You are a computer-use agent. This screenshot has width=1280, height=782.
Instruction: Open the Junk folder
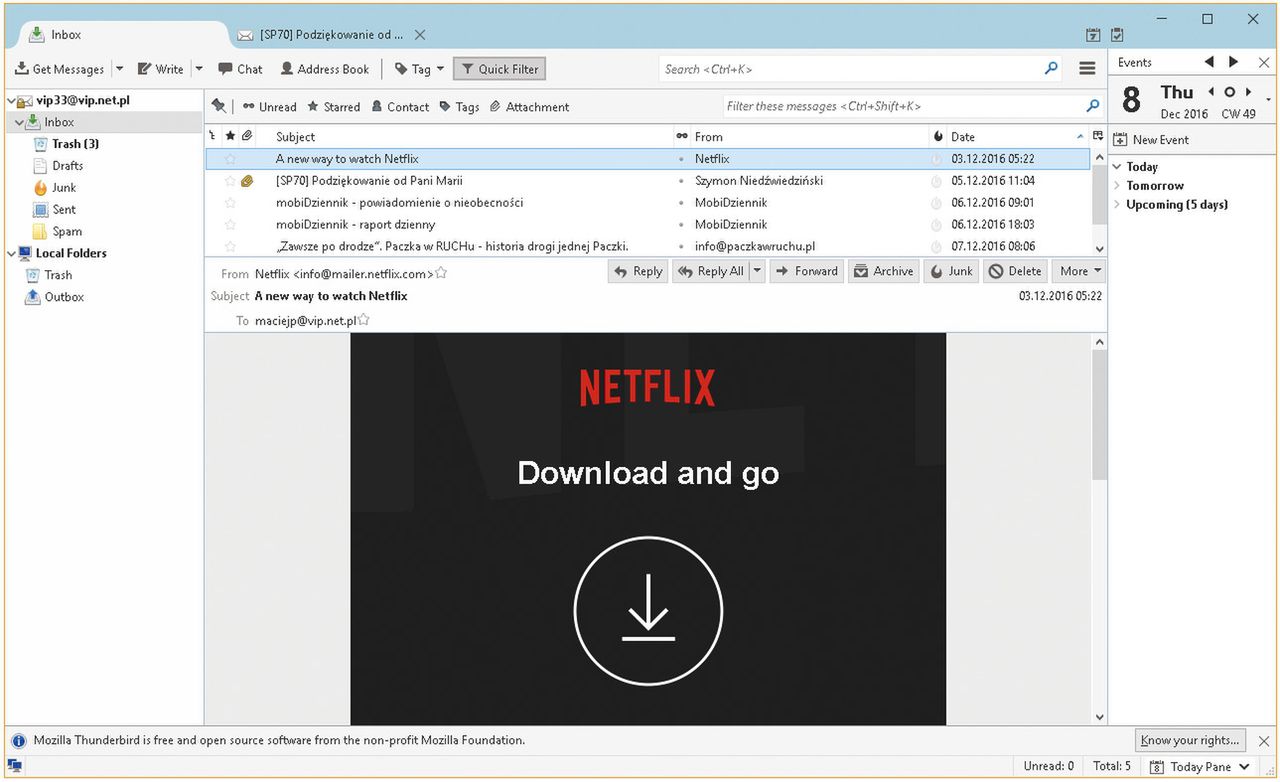pos(64,188)
